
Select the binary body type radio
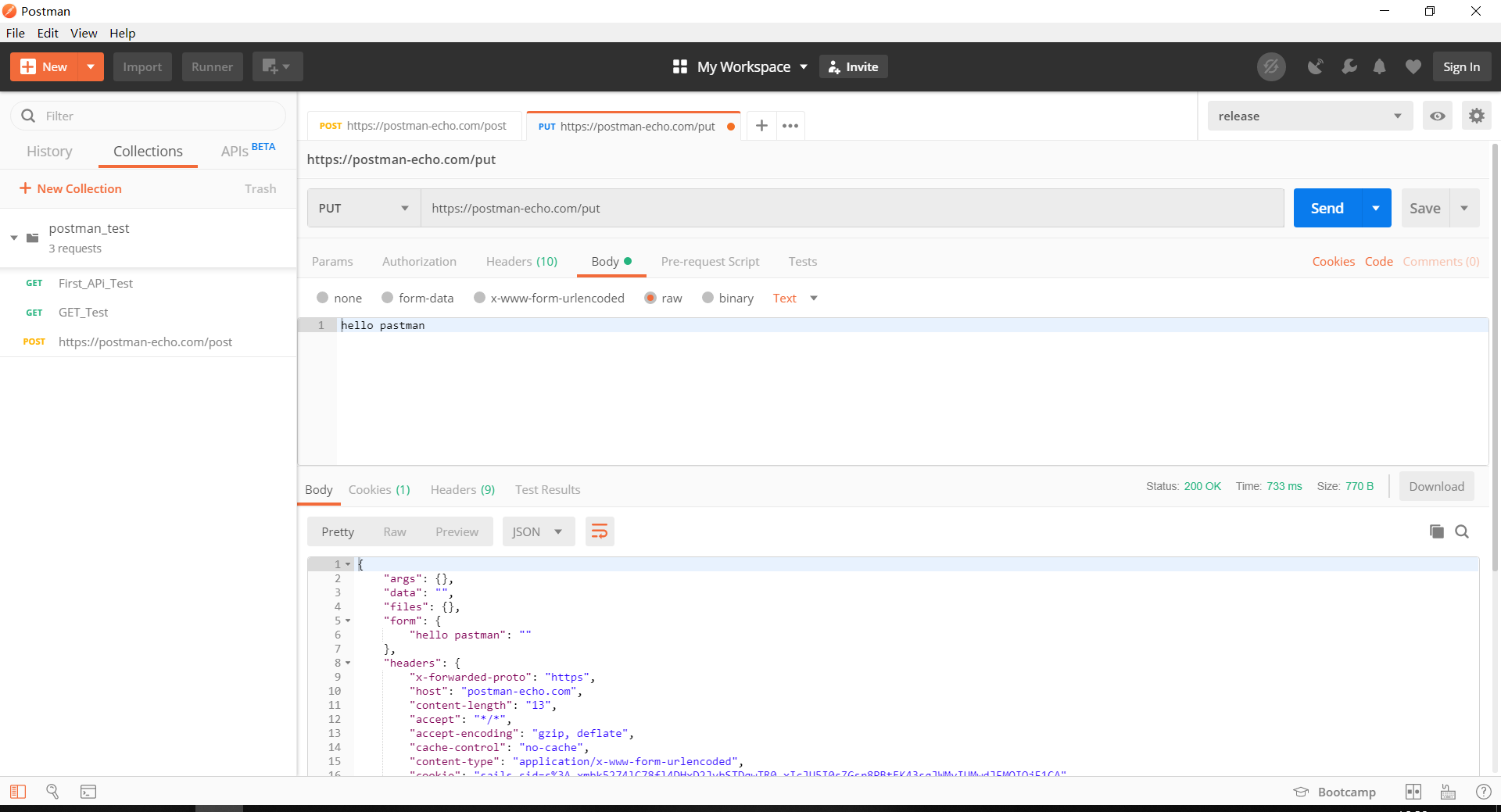point(708,298)
